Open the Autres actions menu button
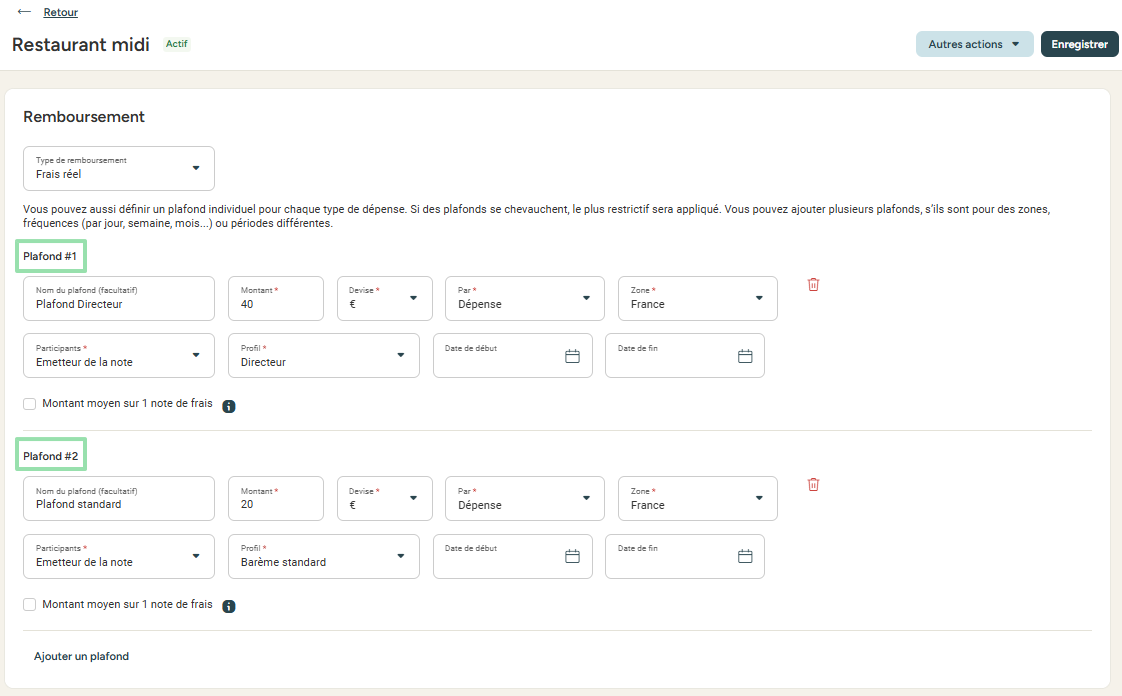1122x696 pixels. coord(975,44)
